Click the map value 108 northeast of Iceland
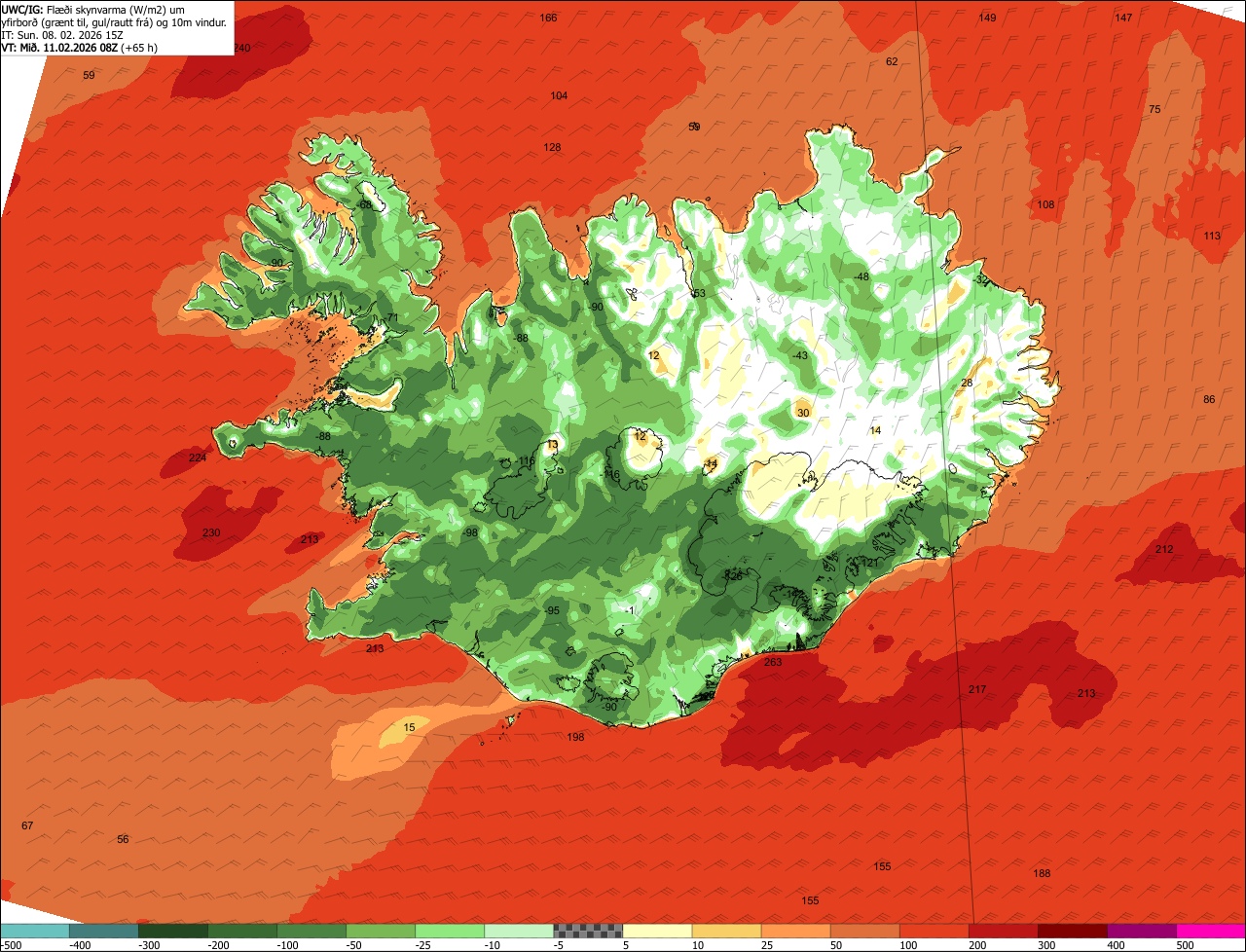 pyautogui.click(x=1045, y=204)
